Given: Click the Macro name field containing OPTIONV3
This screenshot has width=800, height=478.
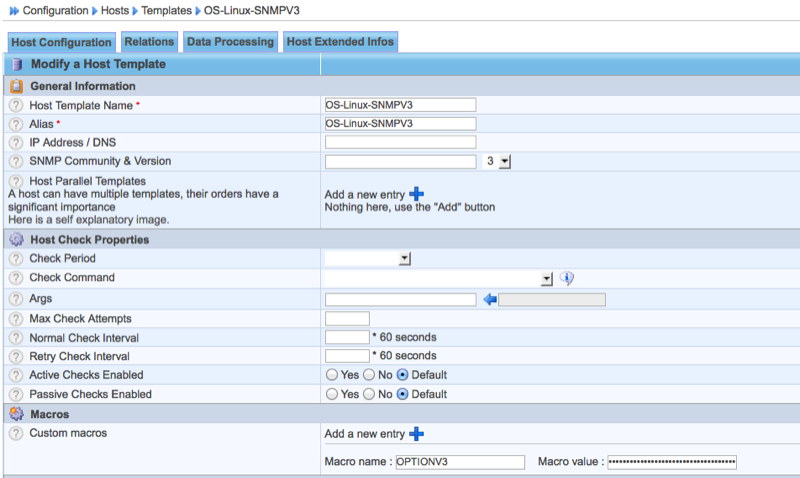Looking at the screenshot, I should [x=459, y=461].
